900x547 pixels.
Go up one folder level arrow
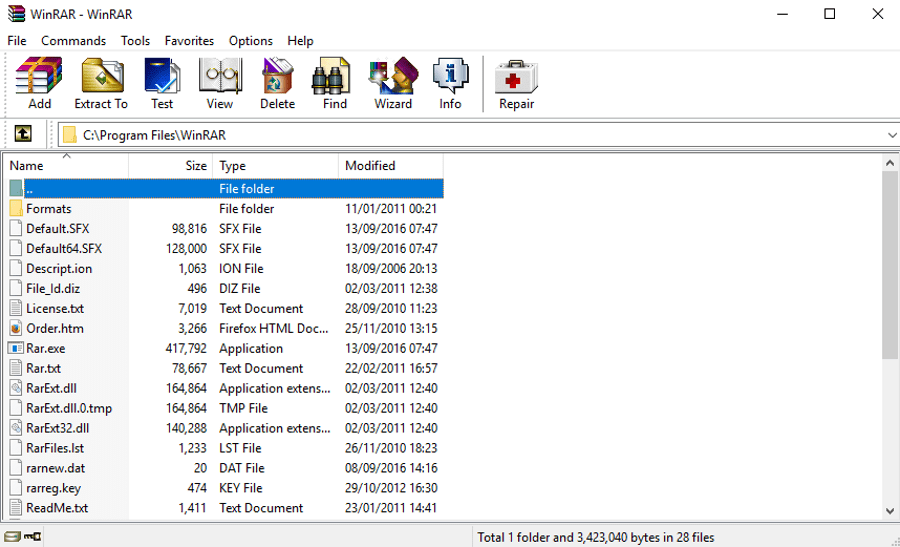23,134
